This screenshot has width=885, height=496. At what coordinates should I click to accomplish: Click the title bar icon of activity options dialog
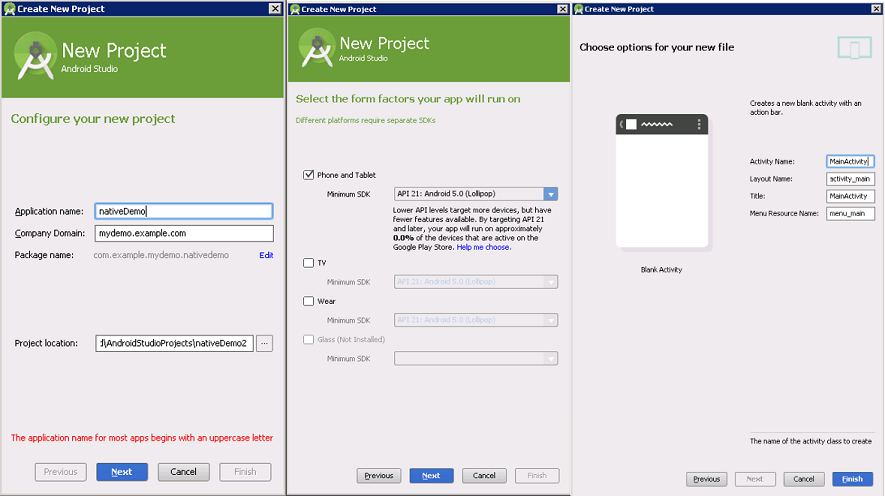click(x=578, y=9)
